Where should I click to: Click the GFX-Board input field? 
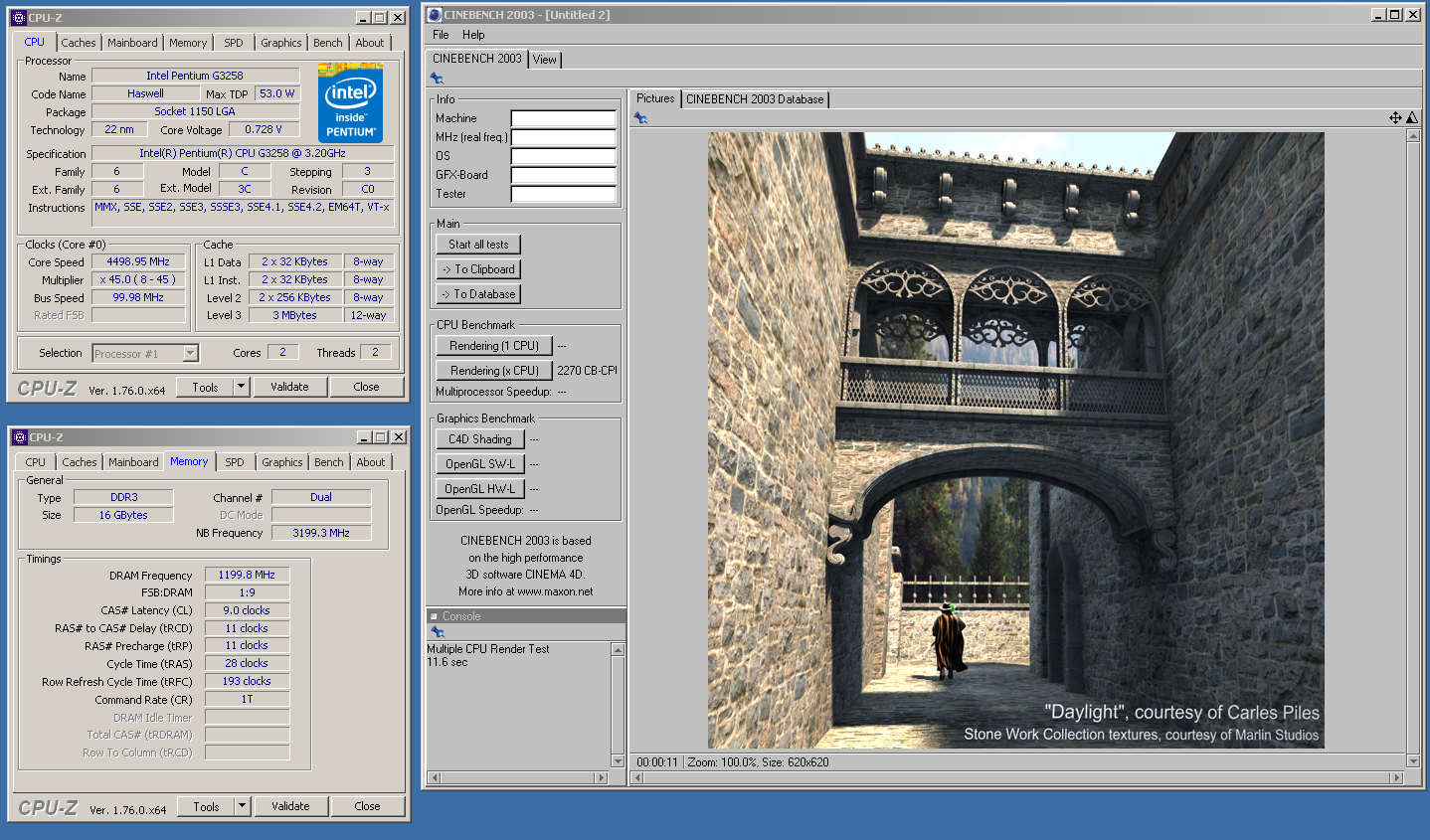pos(564,175)
